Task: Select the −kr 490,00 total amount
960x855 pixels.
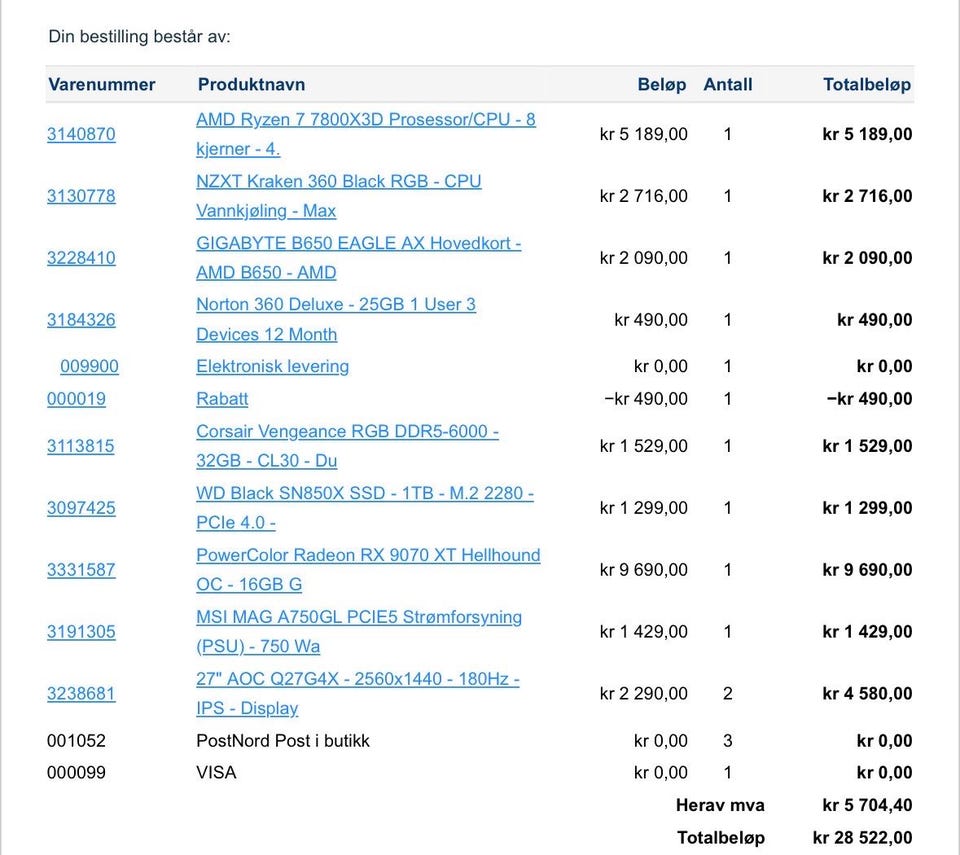Action: pyautogui.click(x=869, y=399)
